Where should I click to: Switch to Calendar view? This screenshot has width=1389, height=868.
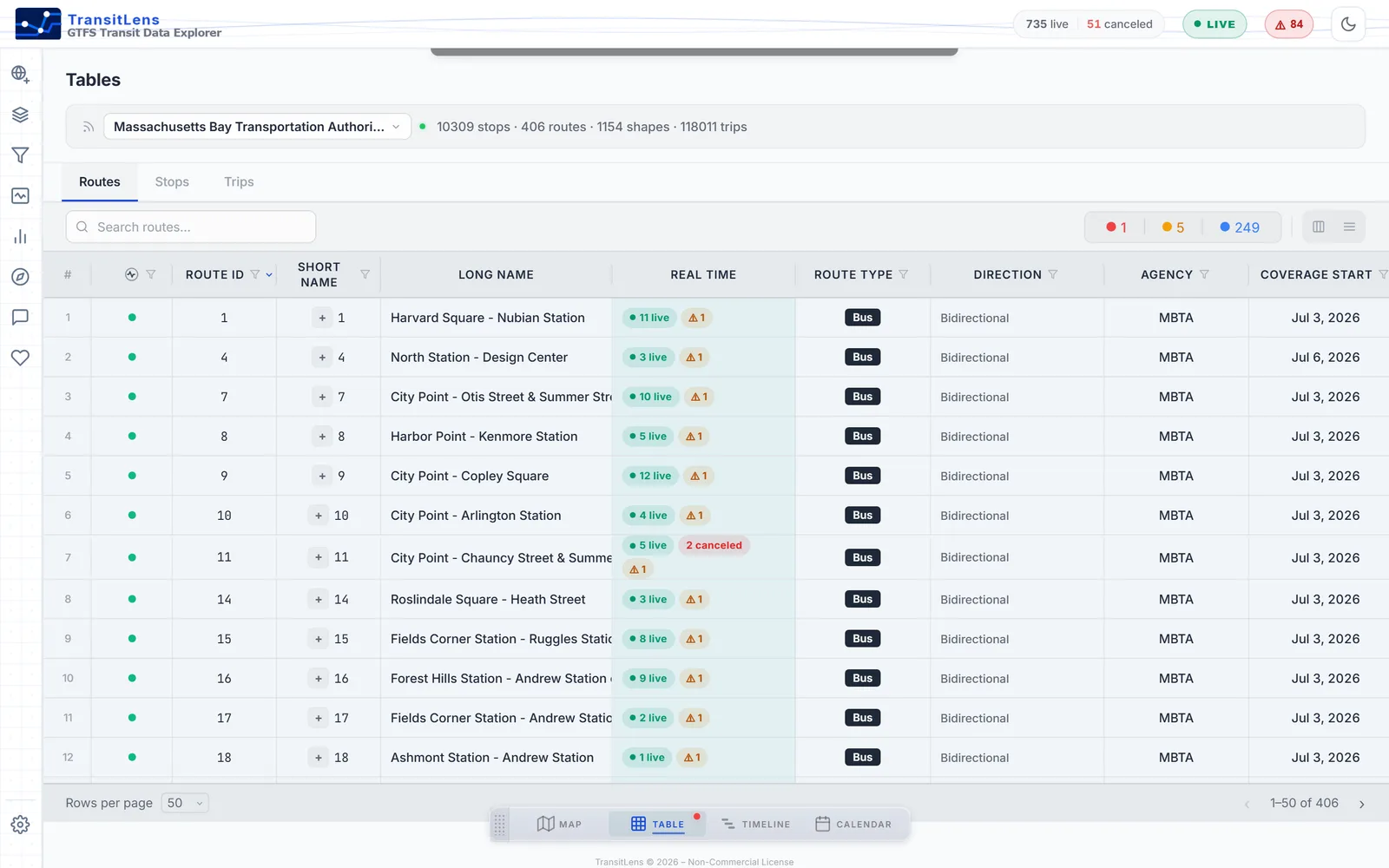pyautogui.click(x=853, y=824)
